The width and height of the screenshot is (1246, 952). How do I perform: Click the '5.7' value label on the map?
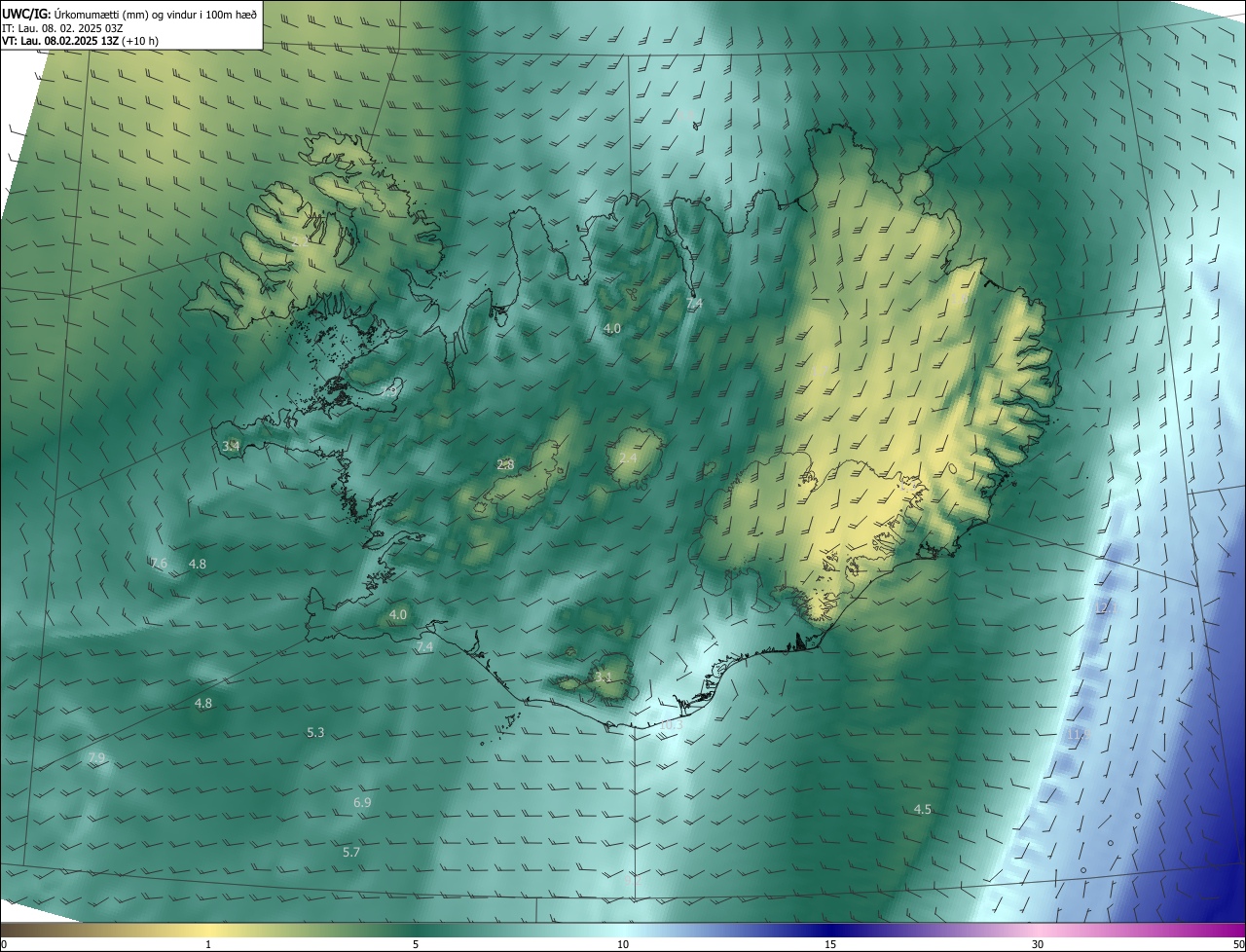351,852
